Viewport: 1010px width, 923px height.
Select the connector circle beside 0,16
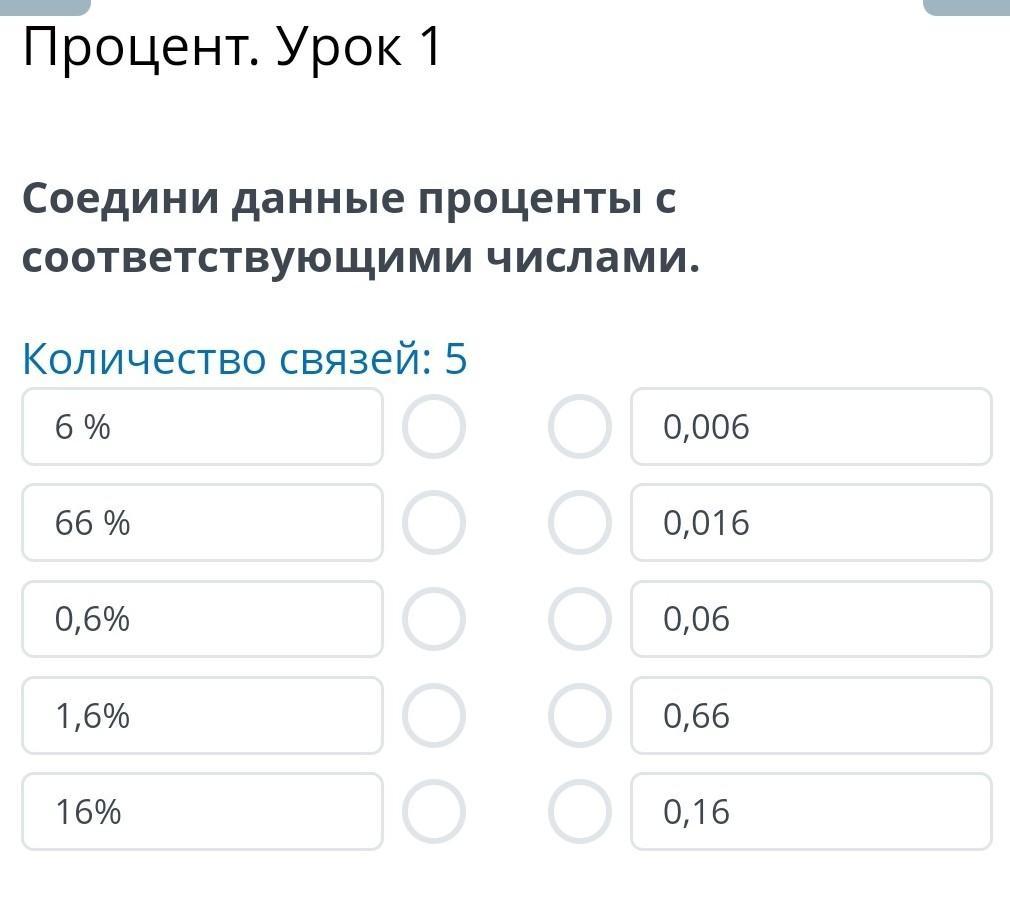tap(580, 811)
